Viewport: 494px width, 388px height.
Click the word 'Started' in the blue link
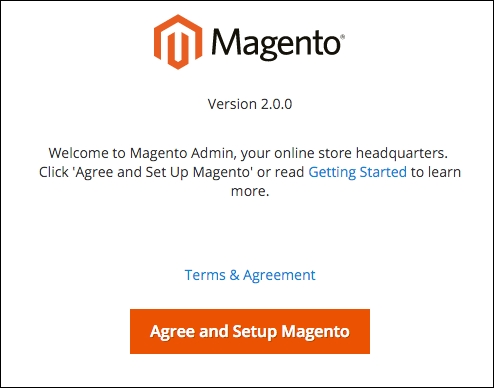(x=383, y=172)
